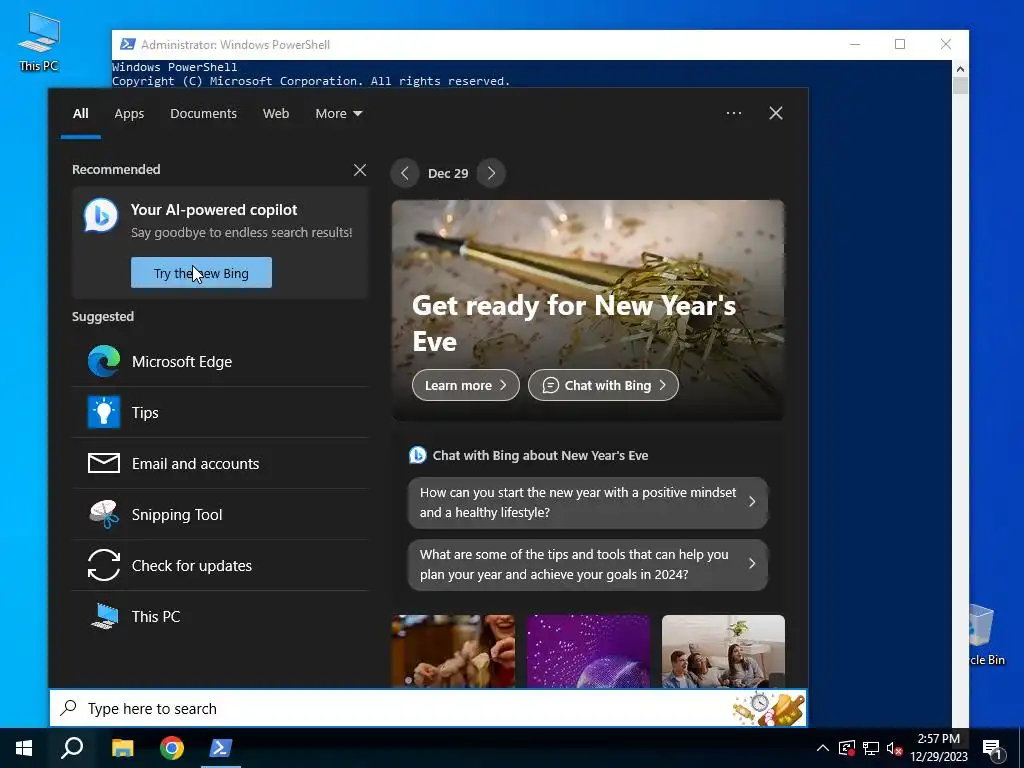
Task: Go to next day after Dec 29
Action: click(491, 173)
